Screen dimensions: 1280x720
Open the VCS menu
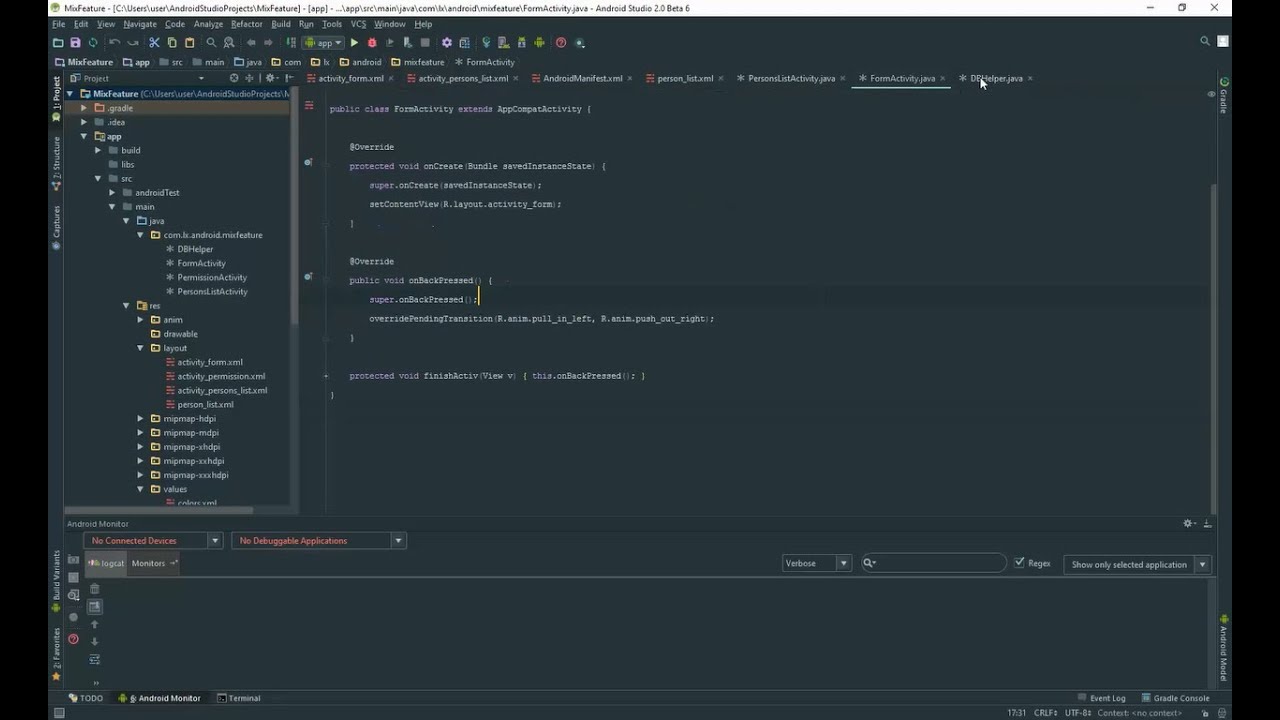tap(358, 24)
